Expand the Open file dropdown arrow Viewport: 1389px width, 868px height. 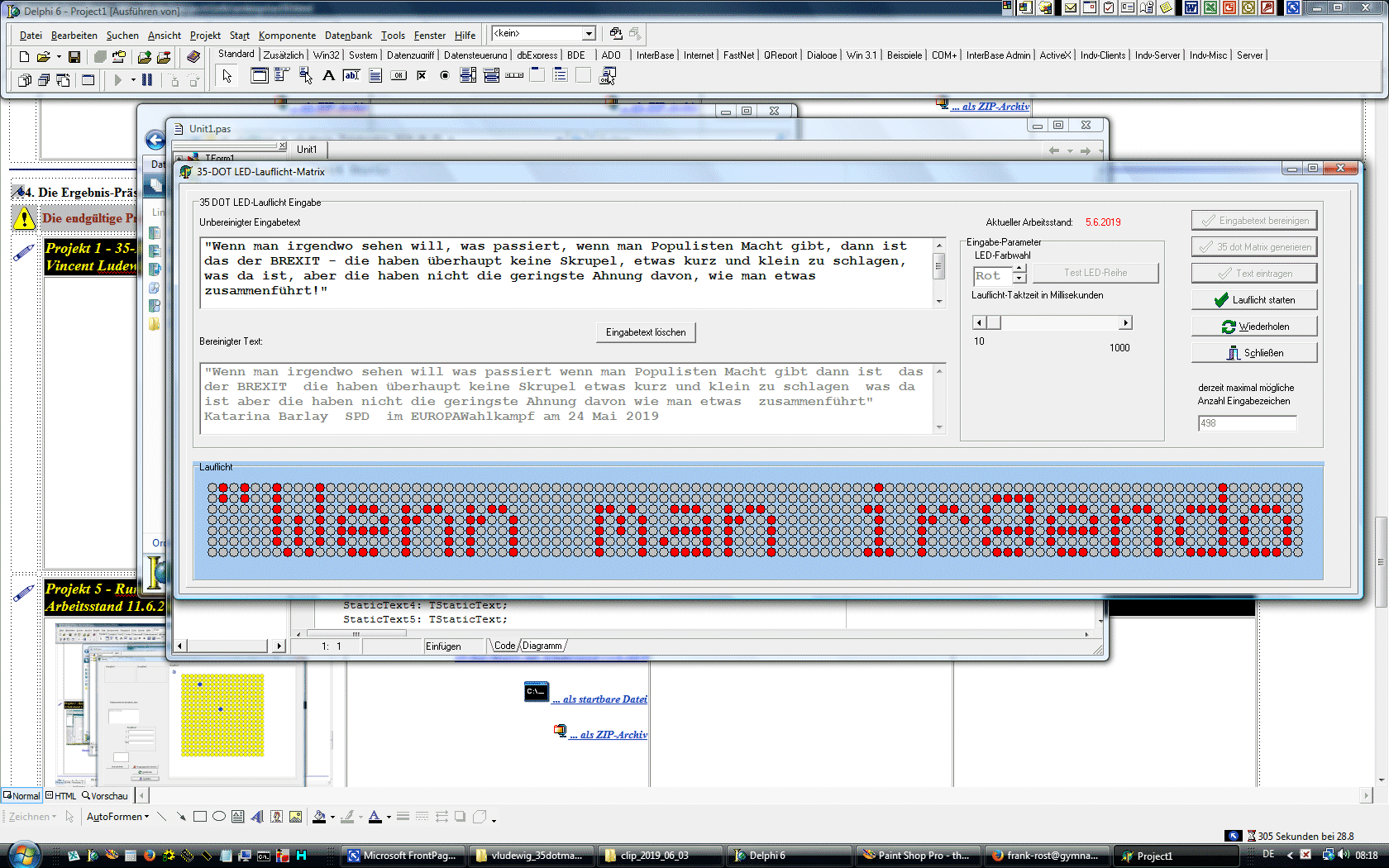click(59, 57)
